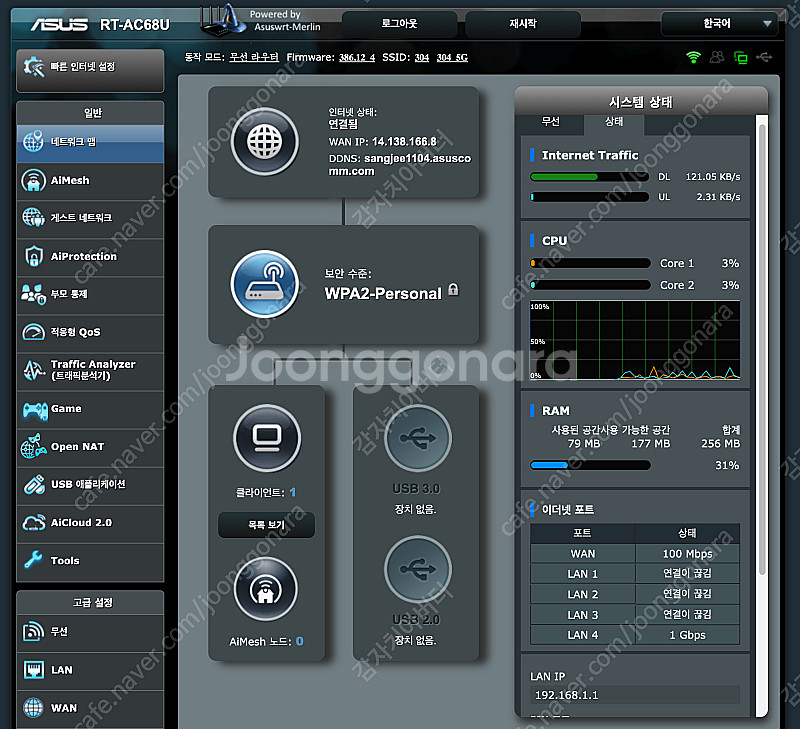Open adaptive QoS gauge icon
The height and width of the screenshot is (729, 800).
pyautogui.click(x=33, y=332)
